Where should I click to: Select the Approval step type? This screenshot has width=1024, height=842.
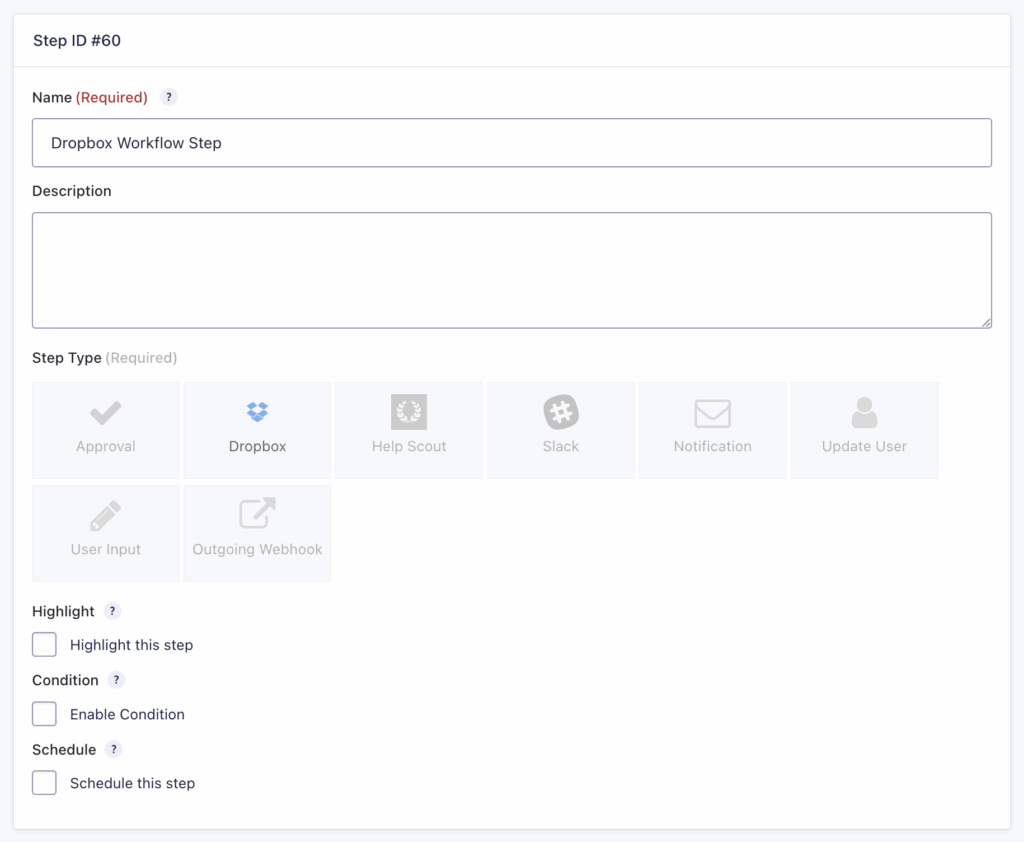point(105,429)
